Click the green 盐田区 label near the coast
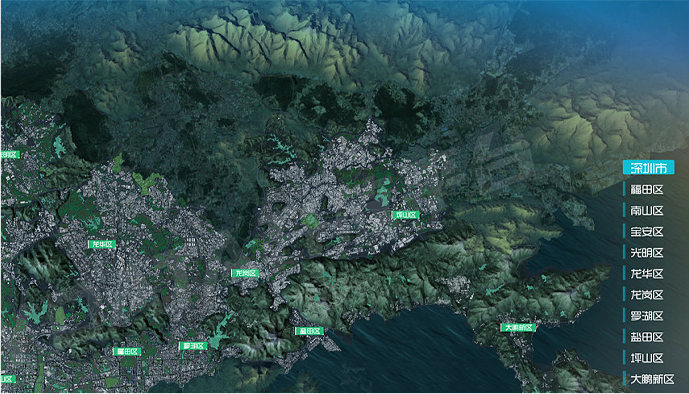This screenshot has width=689, height=394. click(x=309, y=331)
